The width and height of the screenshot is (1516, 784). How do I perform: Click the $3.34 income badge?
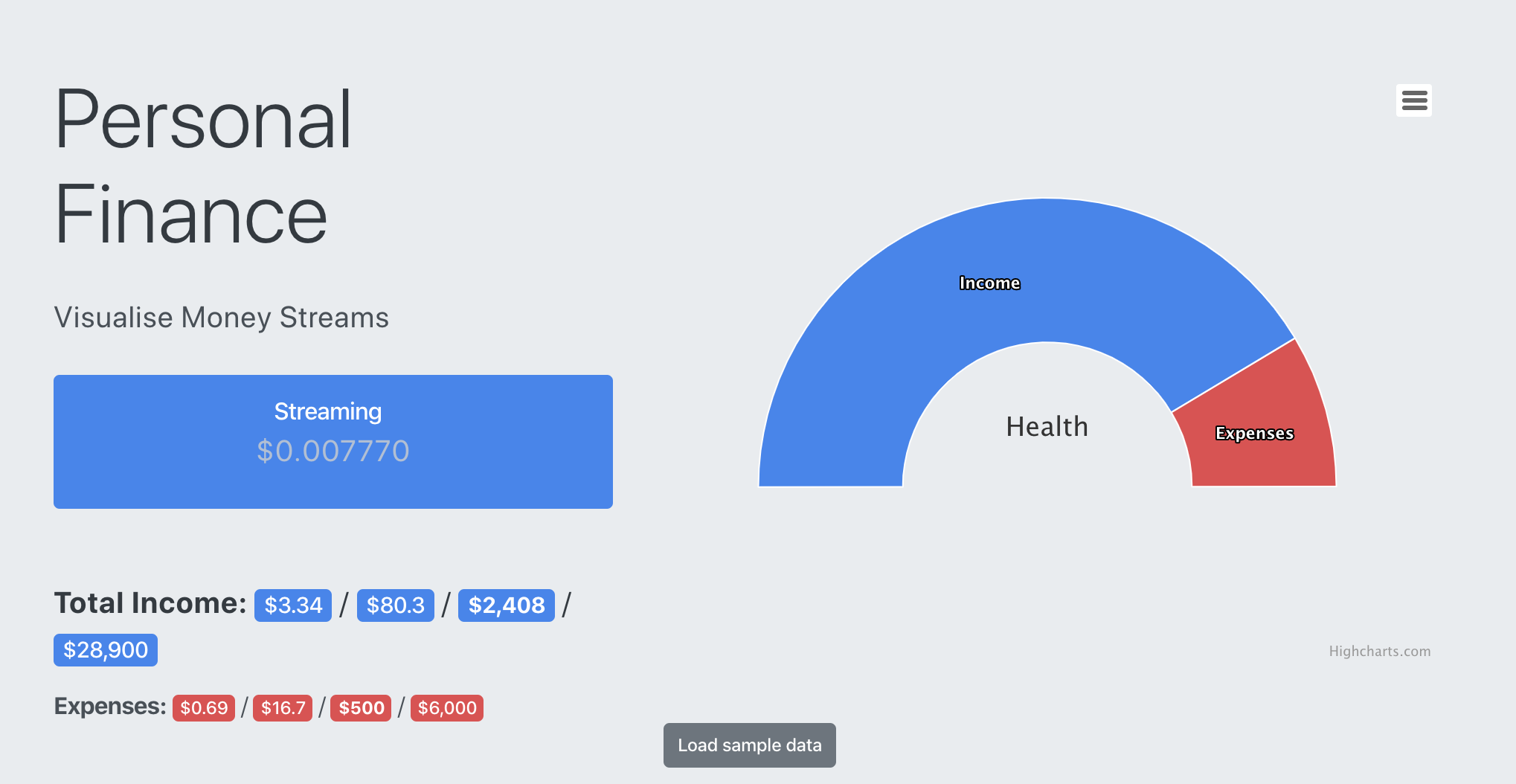pyautogui.click(x=292, y=605)
